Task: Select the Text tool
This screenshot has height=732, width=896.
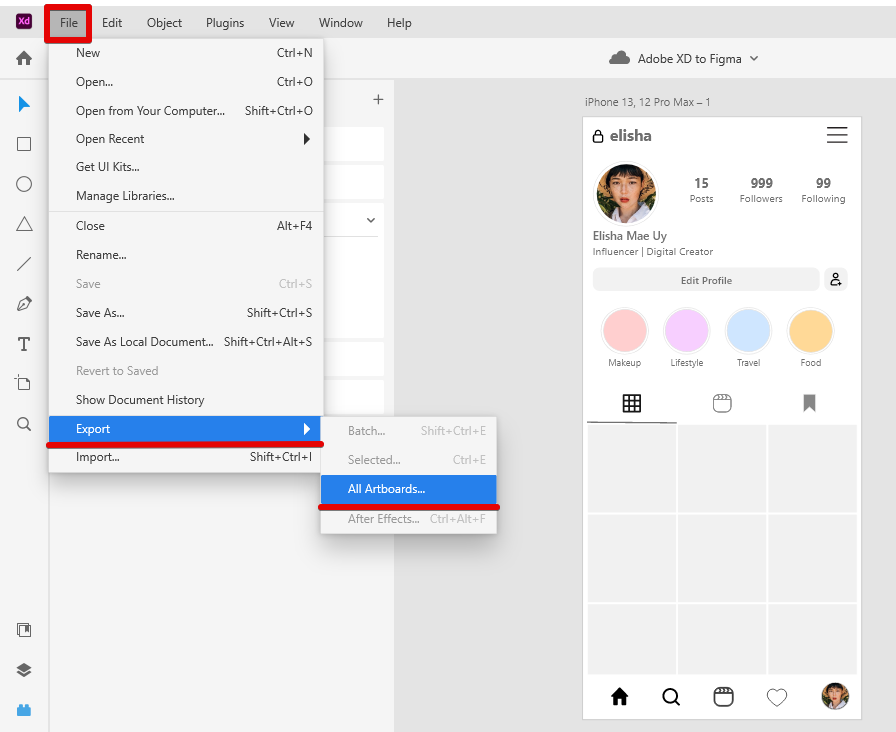Action: (24, 344)
